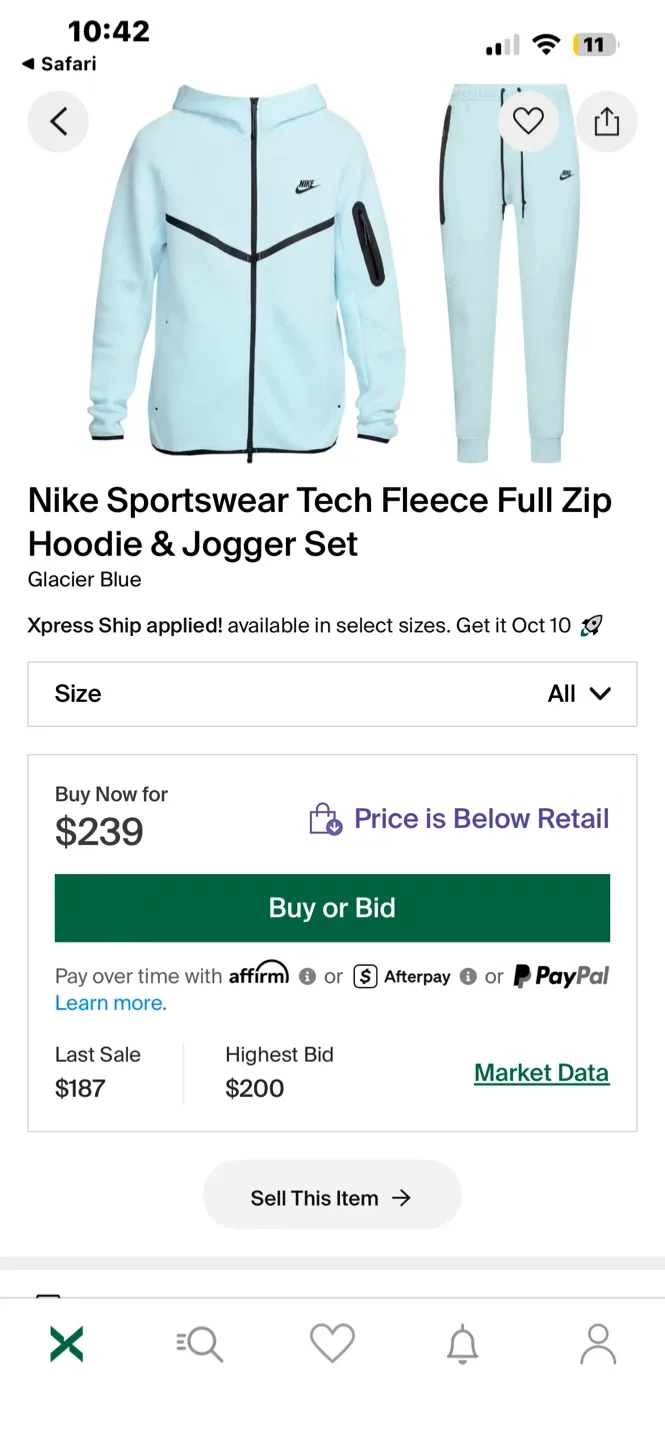Tap the back arrow on the product image

57,121
